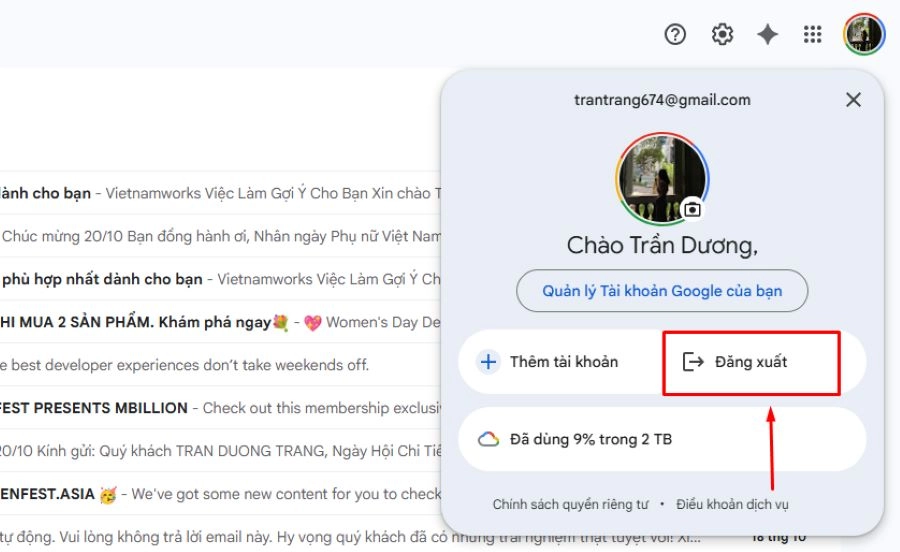Image resolution: width=900 pixels, height=552 pixels.
Task: Open Gmail settings gear icon
Action: [x=722, y=34]
